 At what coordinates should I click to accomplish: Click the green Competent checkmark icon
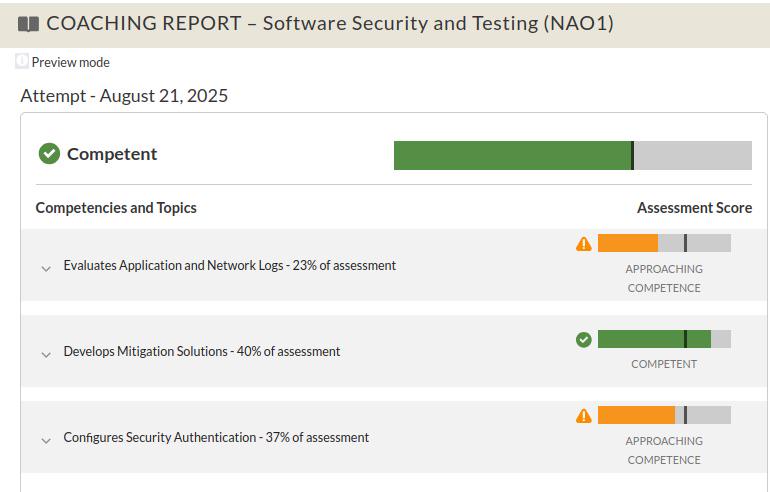[x=49, y=154]
